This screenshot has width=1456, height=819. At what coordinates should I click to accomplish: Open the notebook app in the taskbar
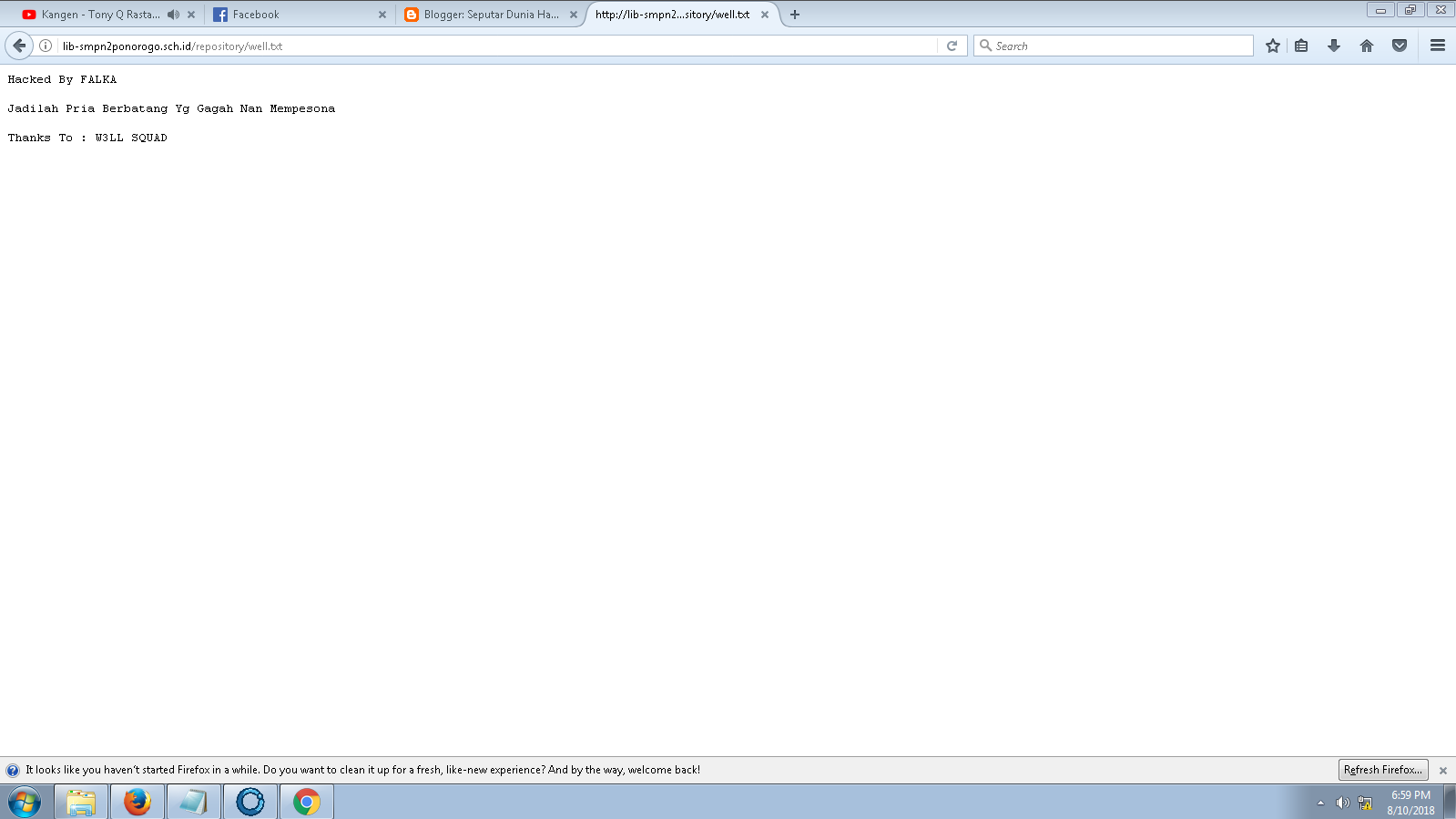[x=194, y=803]
